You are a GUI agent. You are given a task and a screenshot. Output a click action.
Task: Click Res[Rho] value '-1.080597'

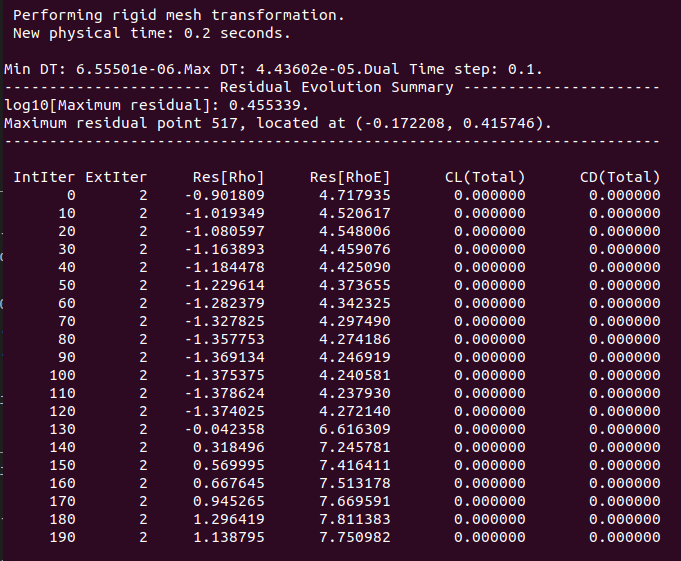point(225,231)
